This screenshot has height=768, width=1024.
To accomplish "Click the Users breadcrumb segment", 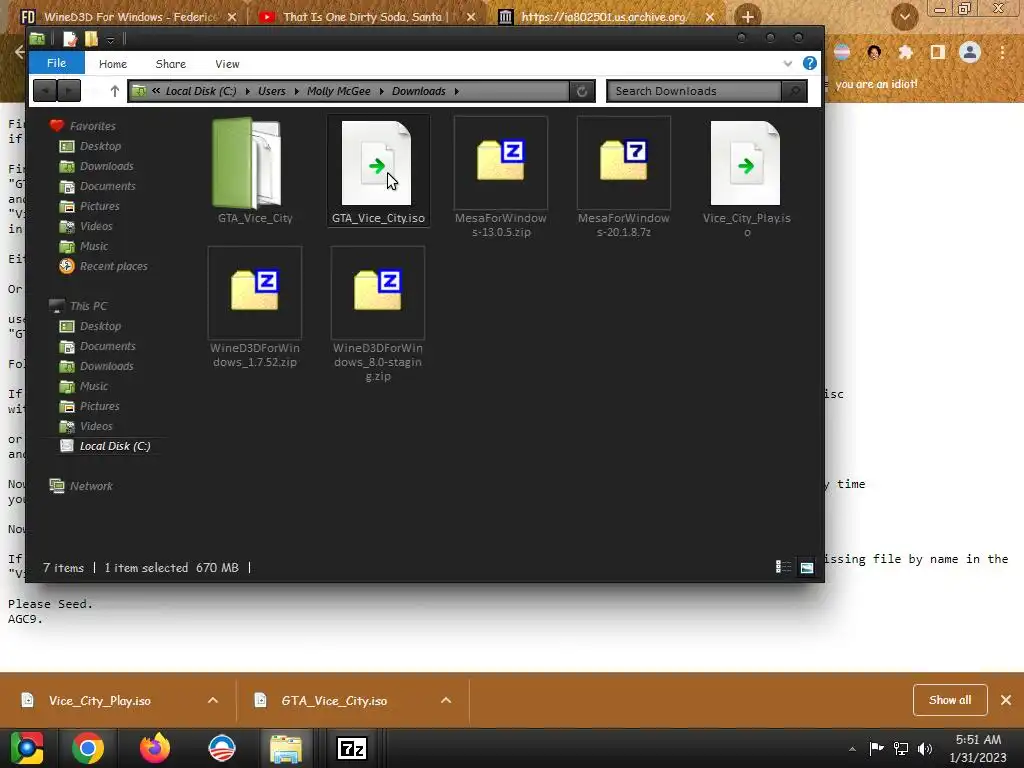I will pos(272,91).
